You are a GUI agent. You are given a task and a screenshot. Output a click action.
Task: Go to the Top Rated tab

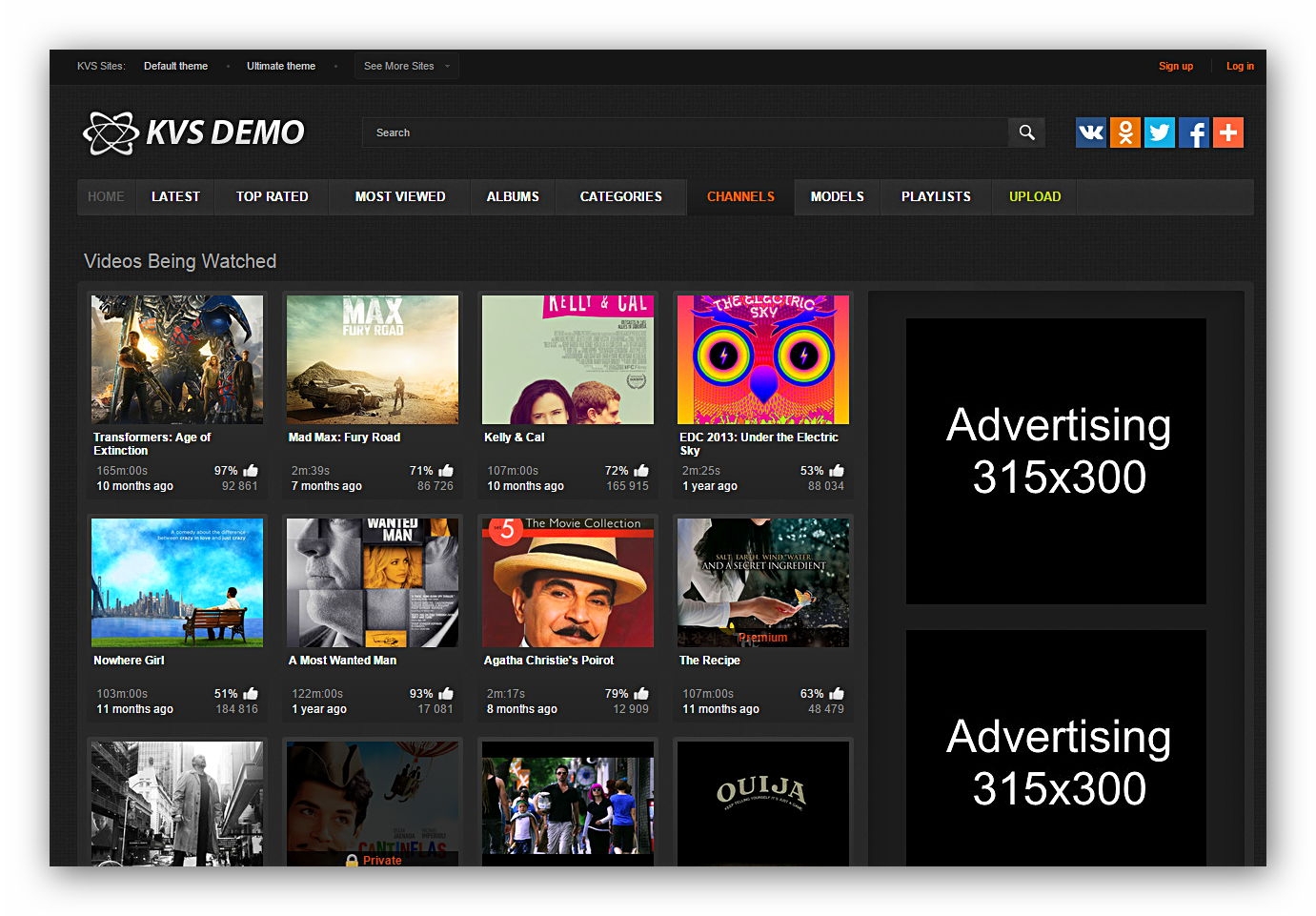[x=272, y=197]
